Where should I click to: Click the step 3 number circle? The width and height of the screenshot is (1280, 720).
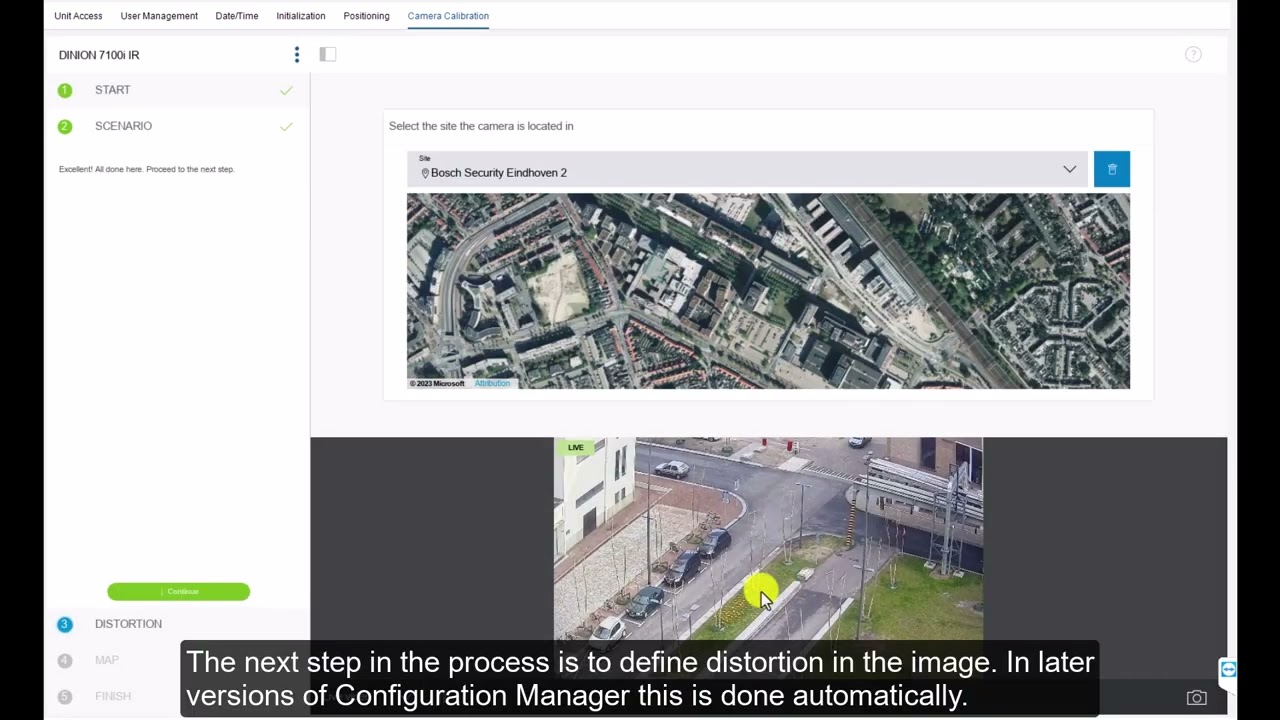65,624
